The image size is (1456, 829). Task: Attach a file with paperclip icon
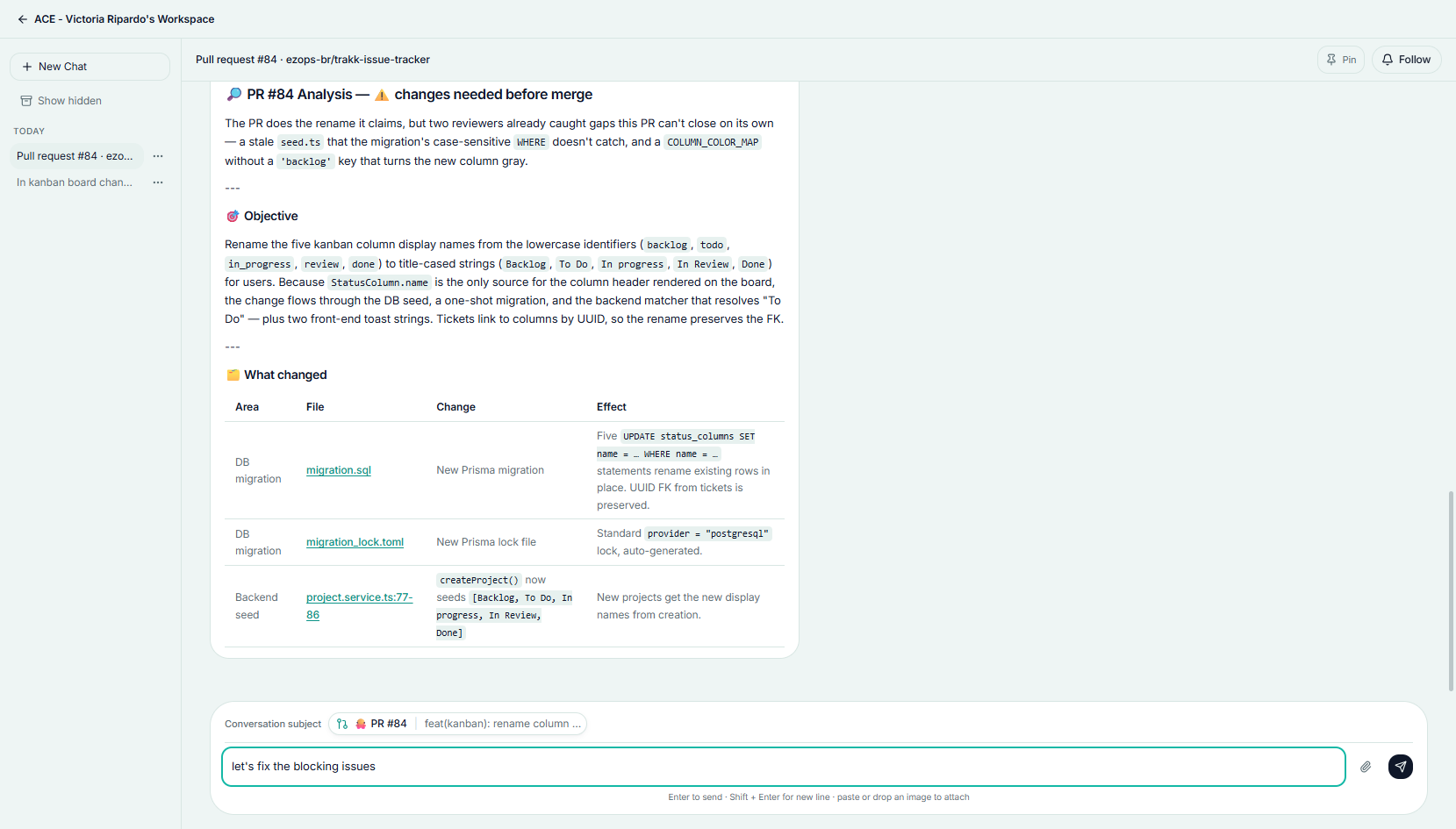(1366, 767)
